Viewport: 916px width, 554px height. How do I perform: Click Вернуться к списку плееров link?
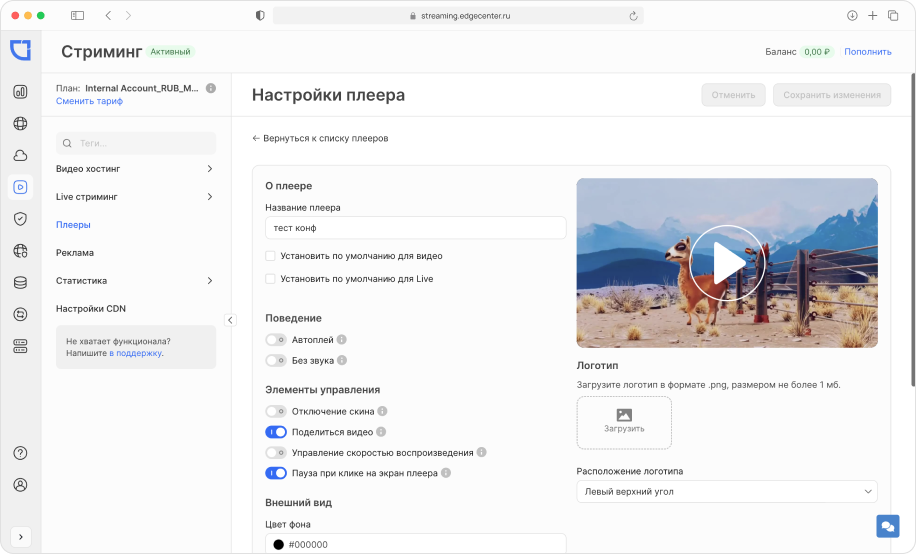coord(320,138)
